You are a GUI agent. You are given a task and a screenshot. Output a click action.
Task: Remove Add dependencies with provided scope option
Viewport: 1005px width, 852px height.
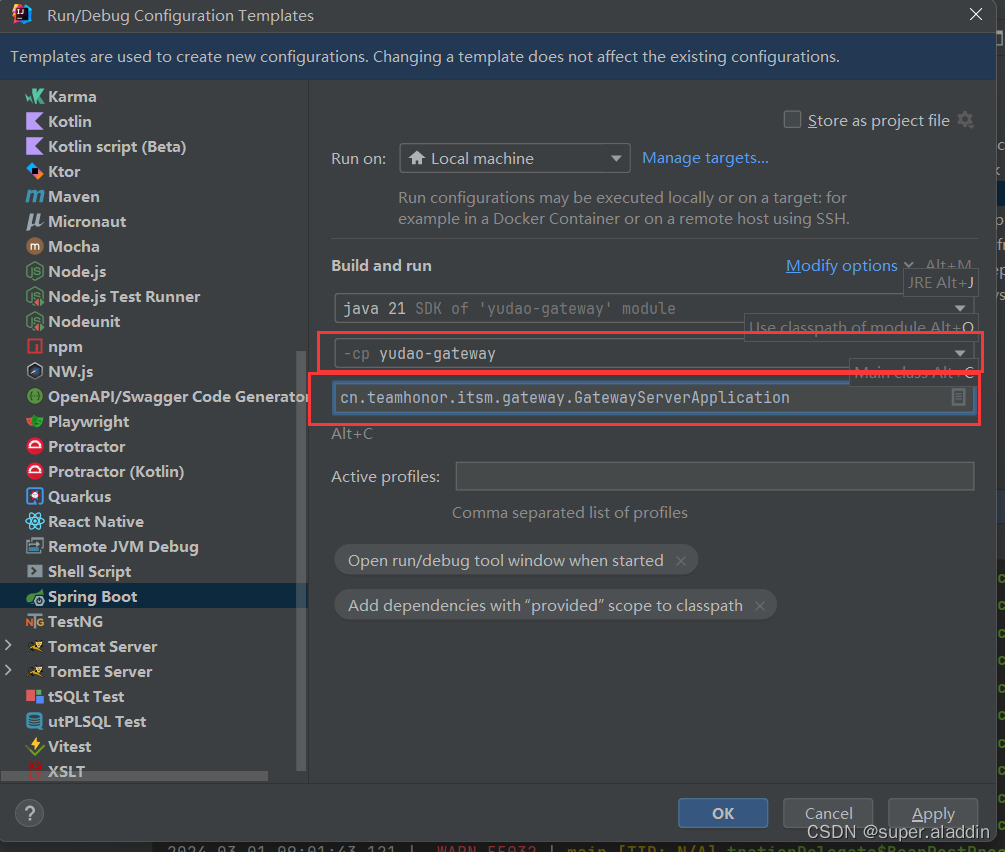[x=760, y=606]
